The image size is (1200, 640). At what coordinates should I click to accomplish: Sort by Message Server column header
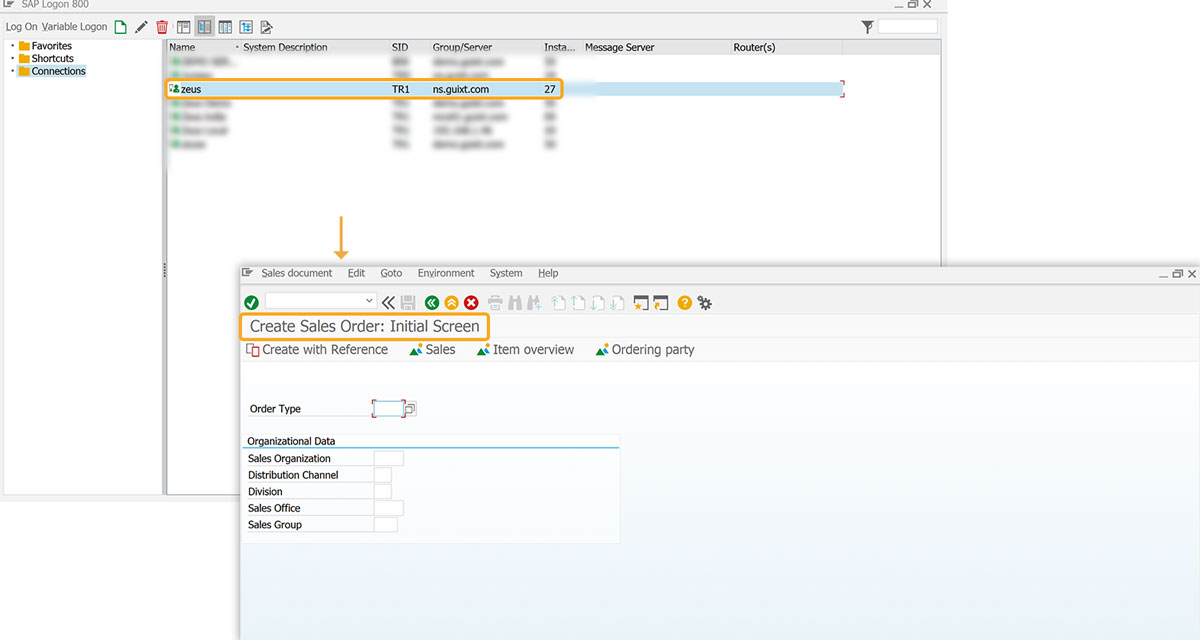click(x=656, y=47)
